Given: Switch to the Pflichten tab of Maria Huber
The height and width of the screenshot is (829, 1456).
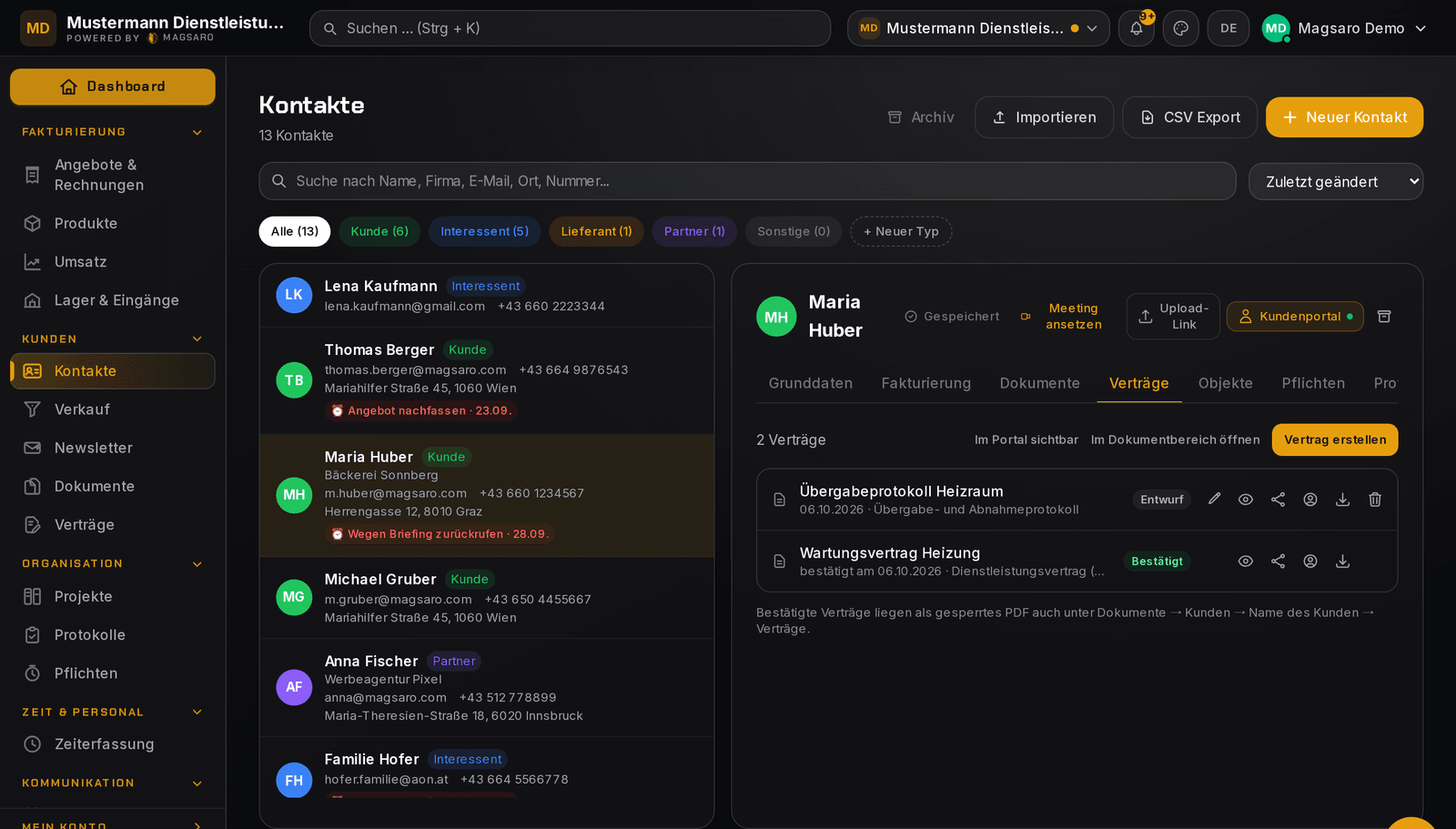Looking at the screenshot, I should coord(1313,383).
